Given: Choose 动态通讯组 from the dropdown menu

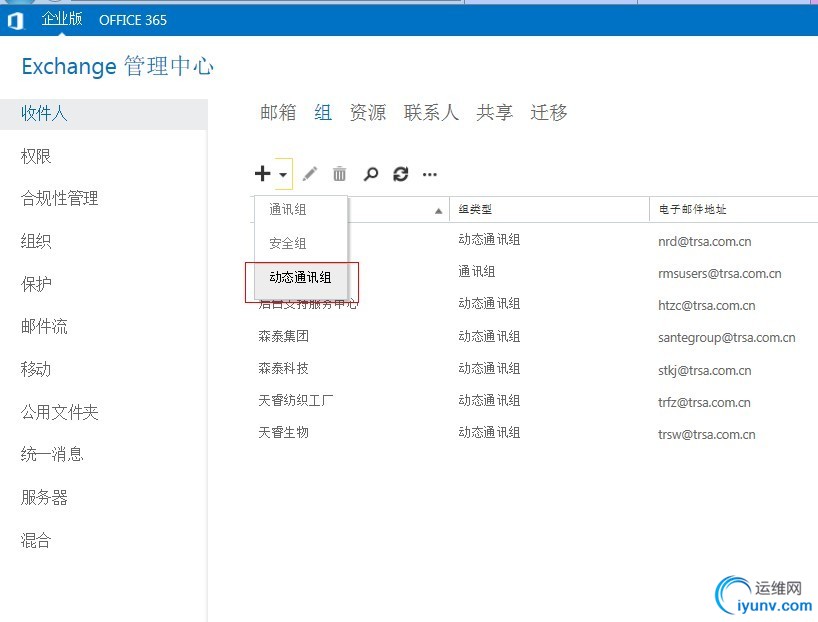Looking at the screenshot, I should pos(301,277).
